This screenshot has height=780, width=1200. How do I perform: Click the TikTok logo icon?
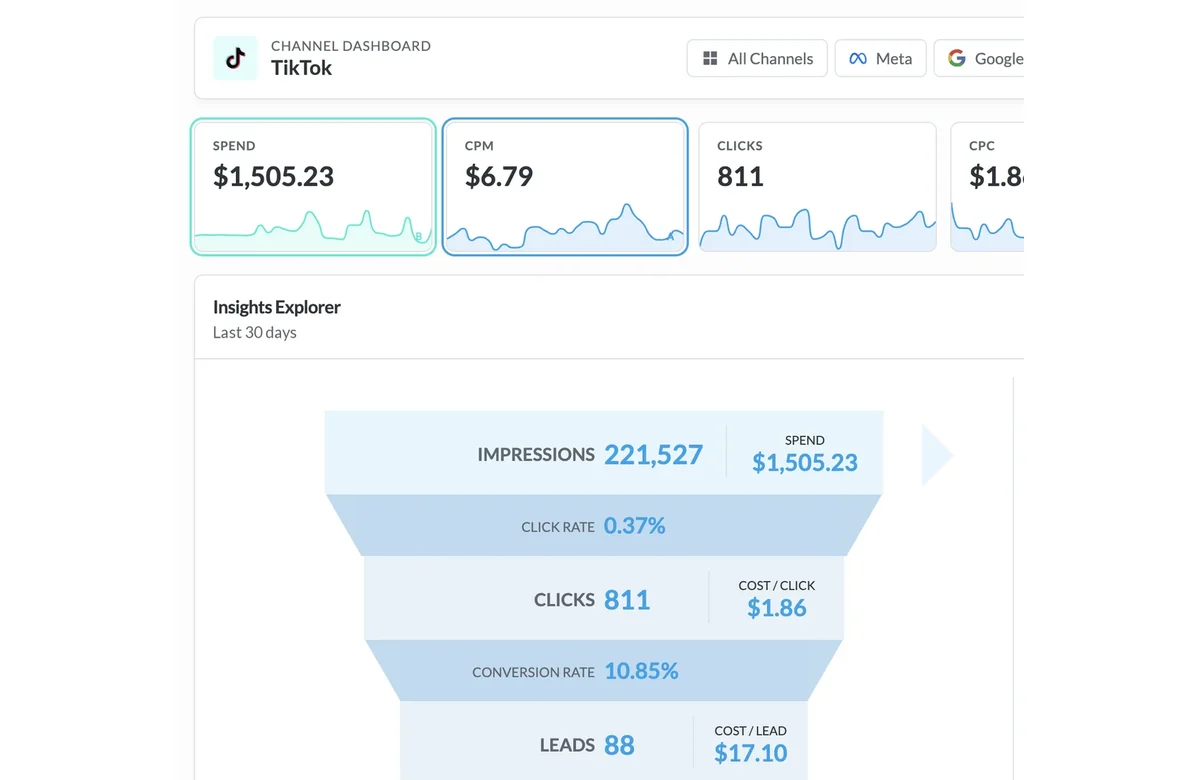235,58
